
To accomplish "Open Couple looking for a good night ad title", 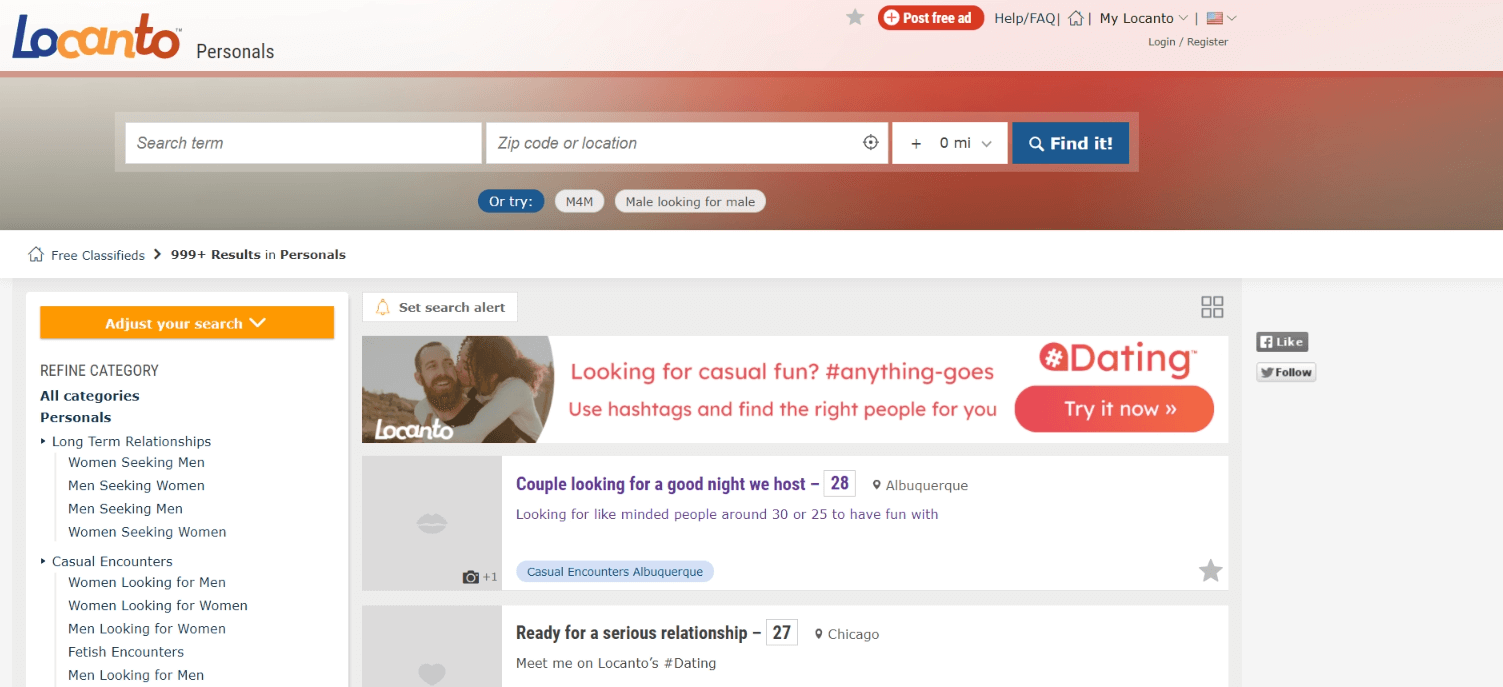I will tap(661, 484).
